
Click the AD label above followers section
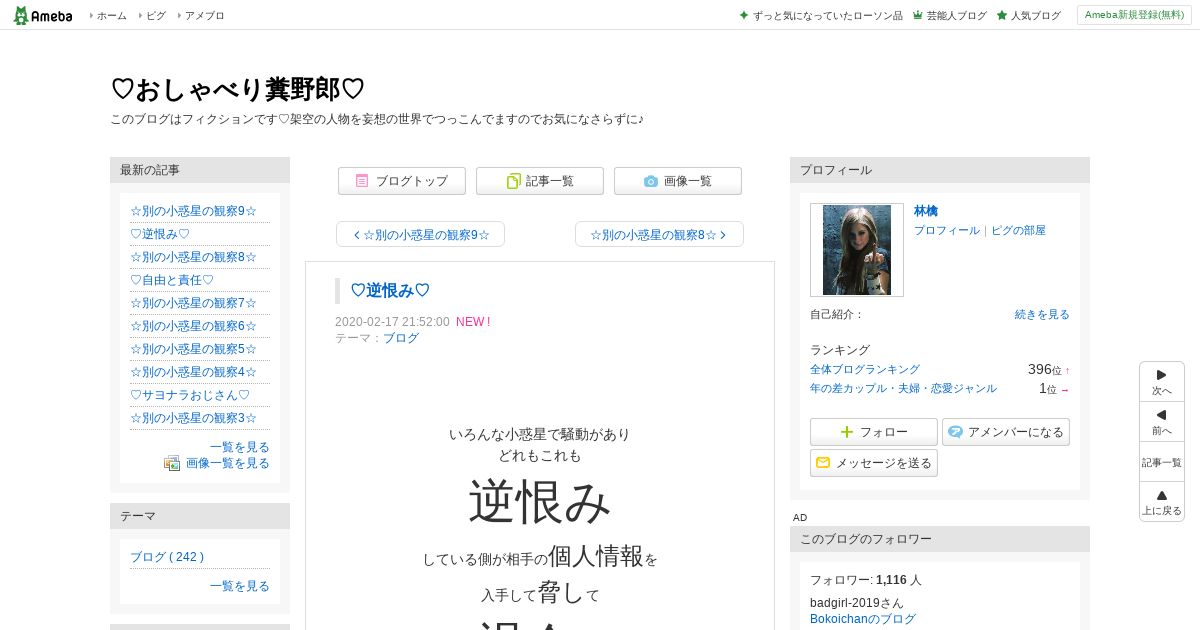pyautogui.click(x=800, y=517)
